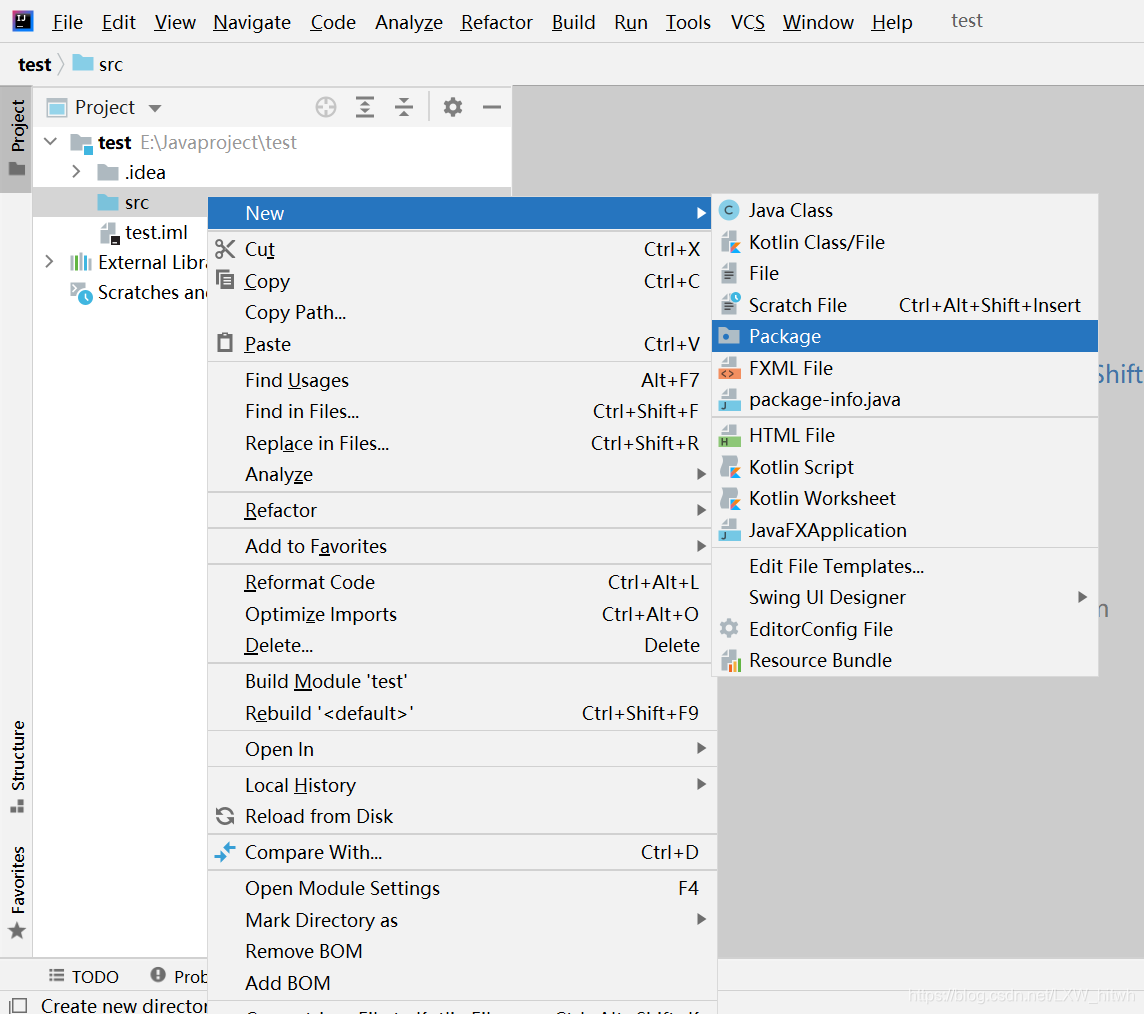Open the Local History submenu

461,785
